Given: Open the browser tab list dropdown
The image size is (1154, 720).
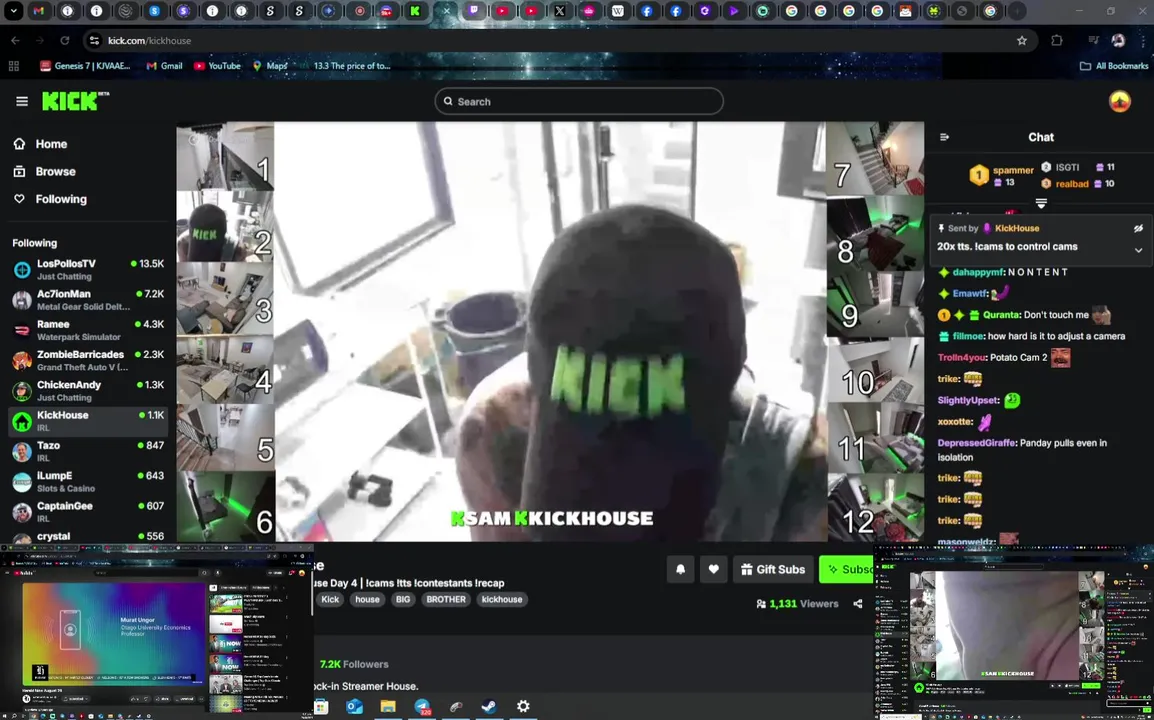Looking at the screenshot, I should [13, 11].
